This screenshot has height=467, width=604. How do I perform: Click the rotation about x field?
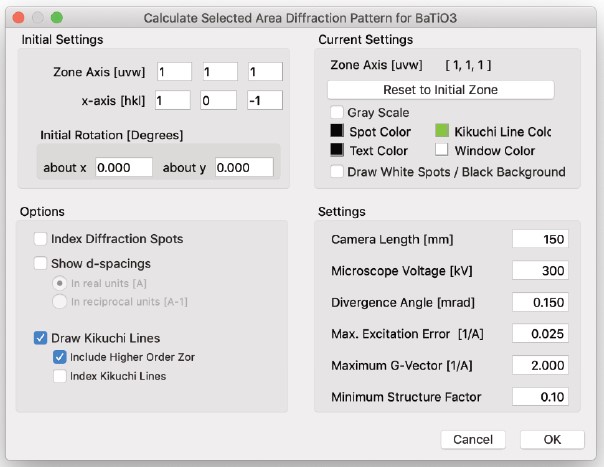click(x=124, y=168)
